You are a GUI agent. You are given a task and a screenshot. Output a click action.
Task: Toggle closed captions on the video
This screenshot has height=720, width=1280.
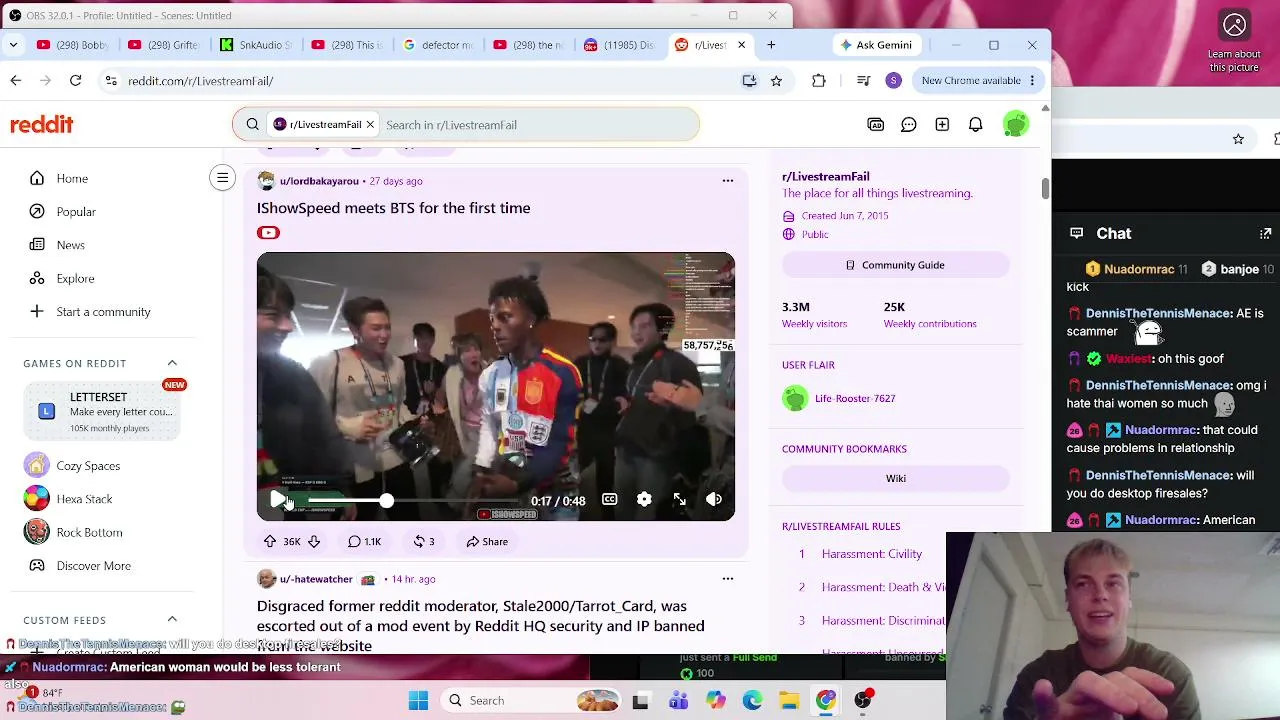(x=609, y=500)
